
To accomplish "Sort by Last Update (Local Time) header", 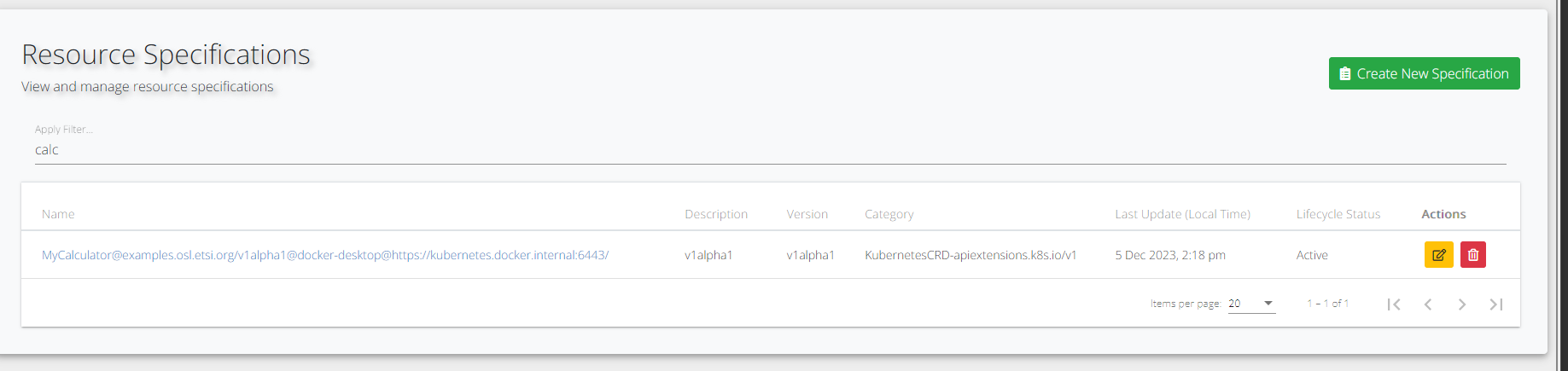I will pyautogui.click(x=1182, y=214).
